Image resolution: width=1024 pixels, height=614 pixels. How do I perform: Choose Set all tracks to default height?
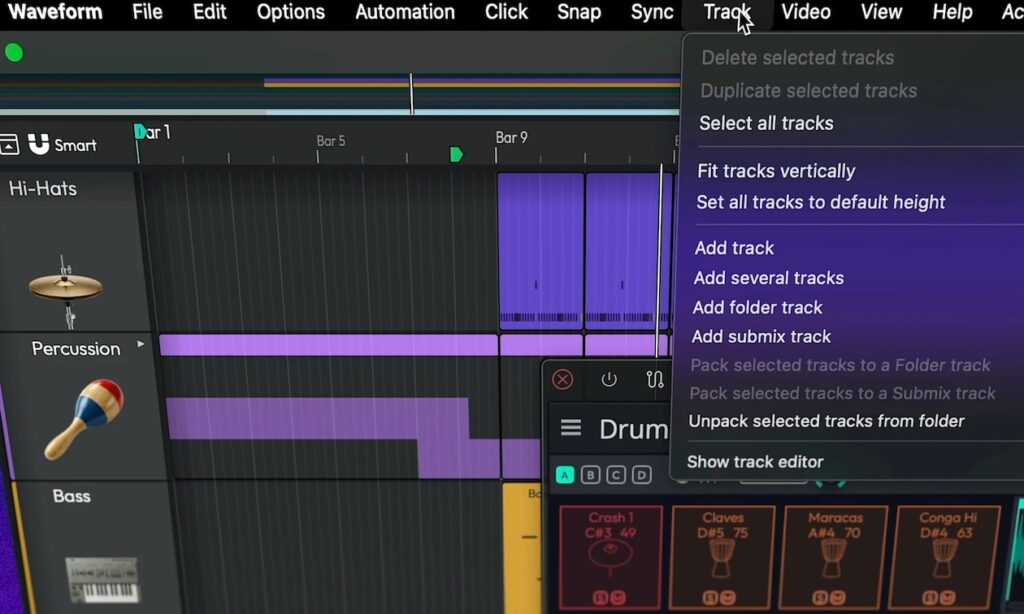click(x=820, y=202)
